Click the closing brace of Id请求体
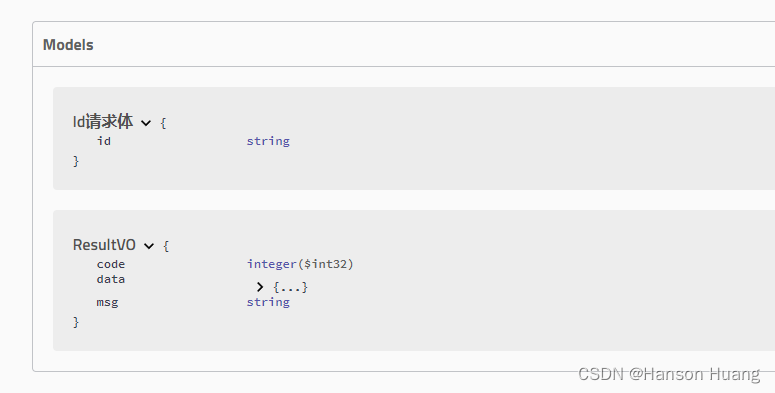 coord(76,161)
